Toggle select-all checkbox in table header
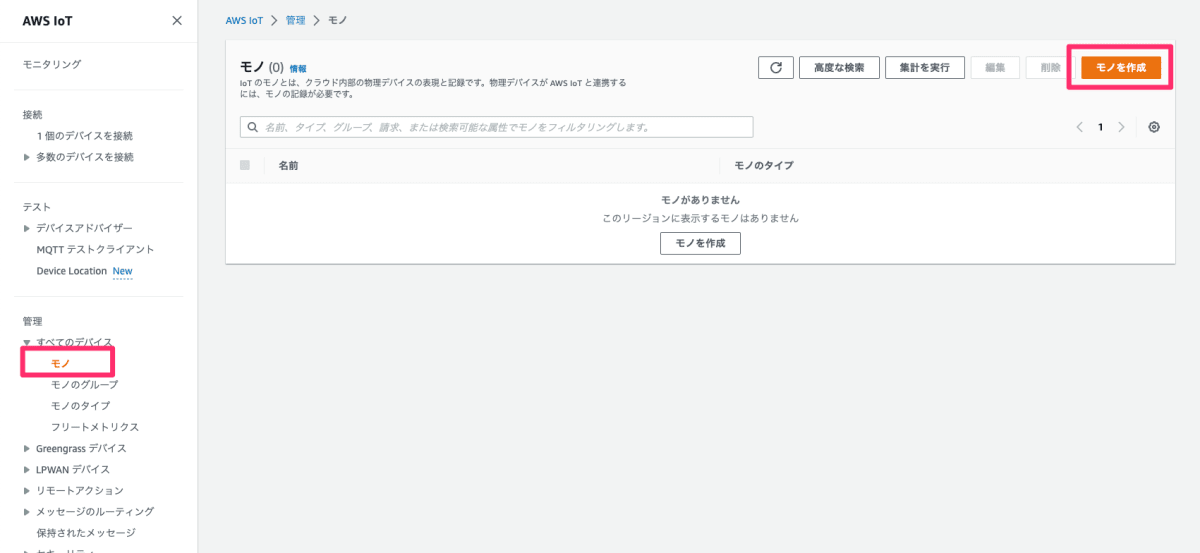This screenshot has height=553, width=1200. pos(245,165)
